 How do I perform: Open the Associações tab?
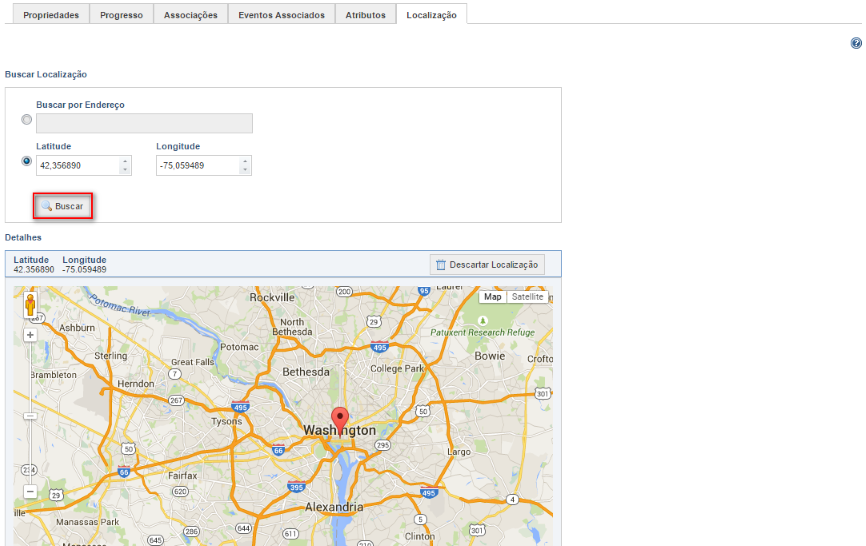click(x=191, y=15)
